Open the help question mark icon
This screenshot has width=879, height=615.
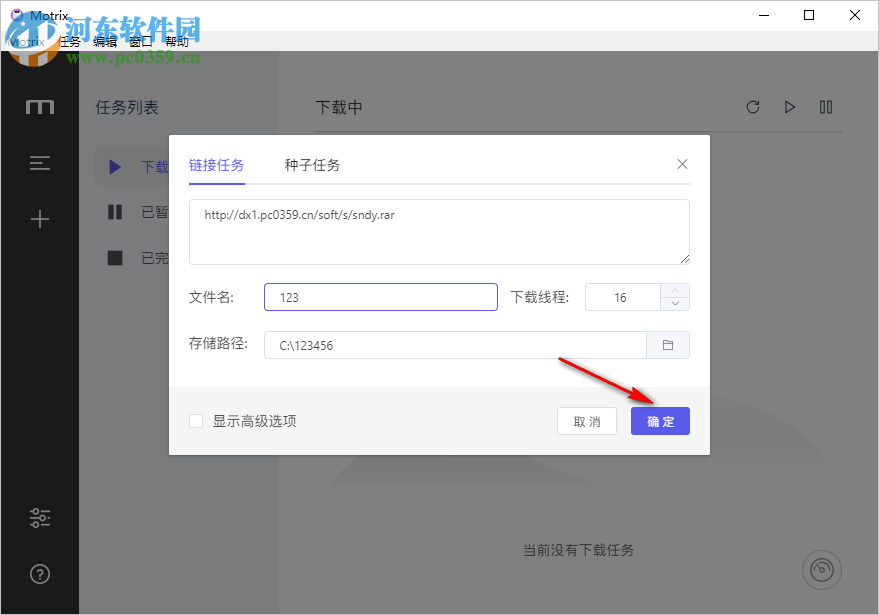click(x=40, y=574)
